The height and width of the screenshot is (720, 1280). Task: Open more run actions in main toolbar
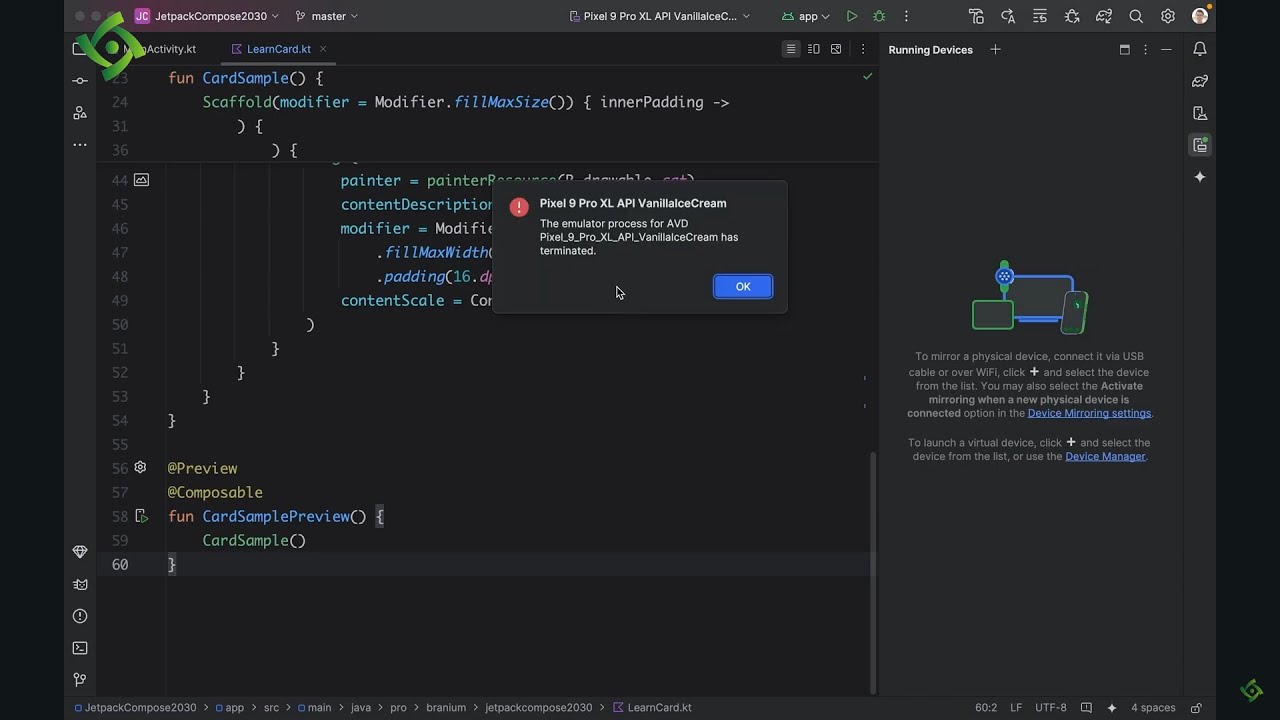pos(907,16)
